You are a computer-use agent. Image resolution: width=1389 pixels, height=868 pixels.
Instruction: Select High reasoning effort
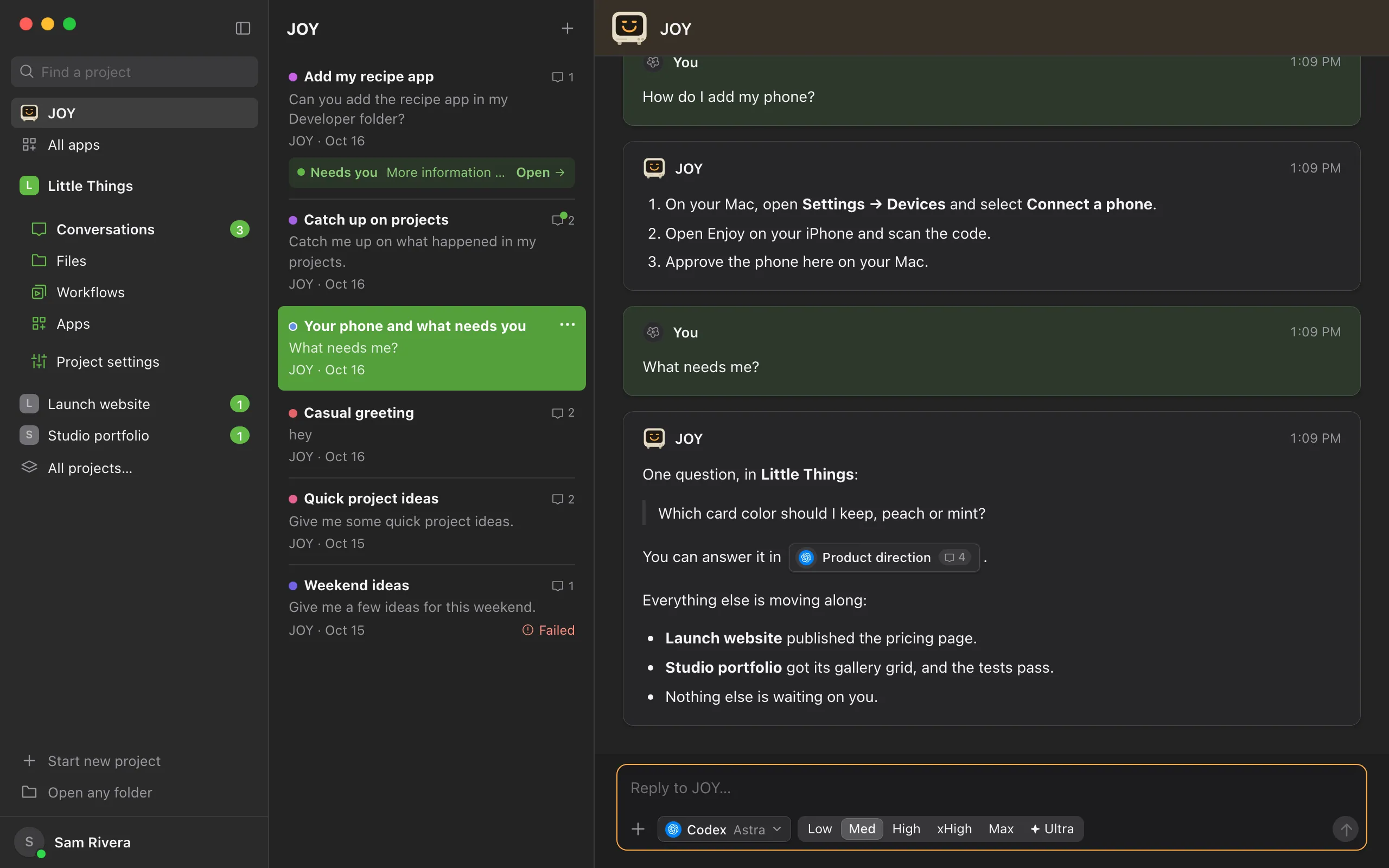click(906, 829)
